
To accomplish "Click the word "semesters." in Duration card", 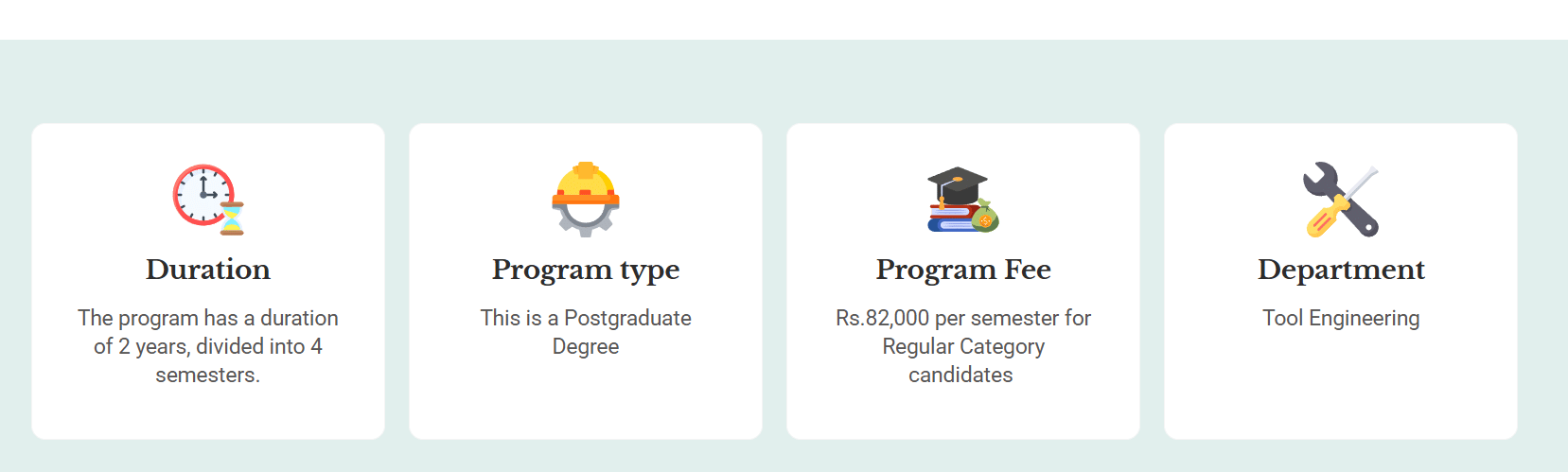I will point(208,375).
